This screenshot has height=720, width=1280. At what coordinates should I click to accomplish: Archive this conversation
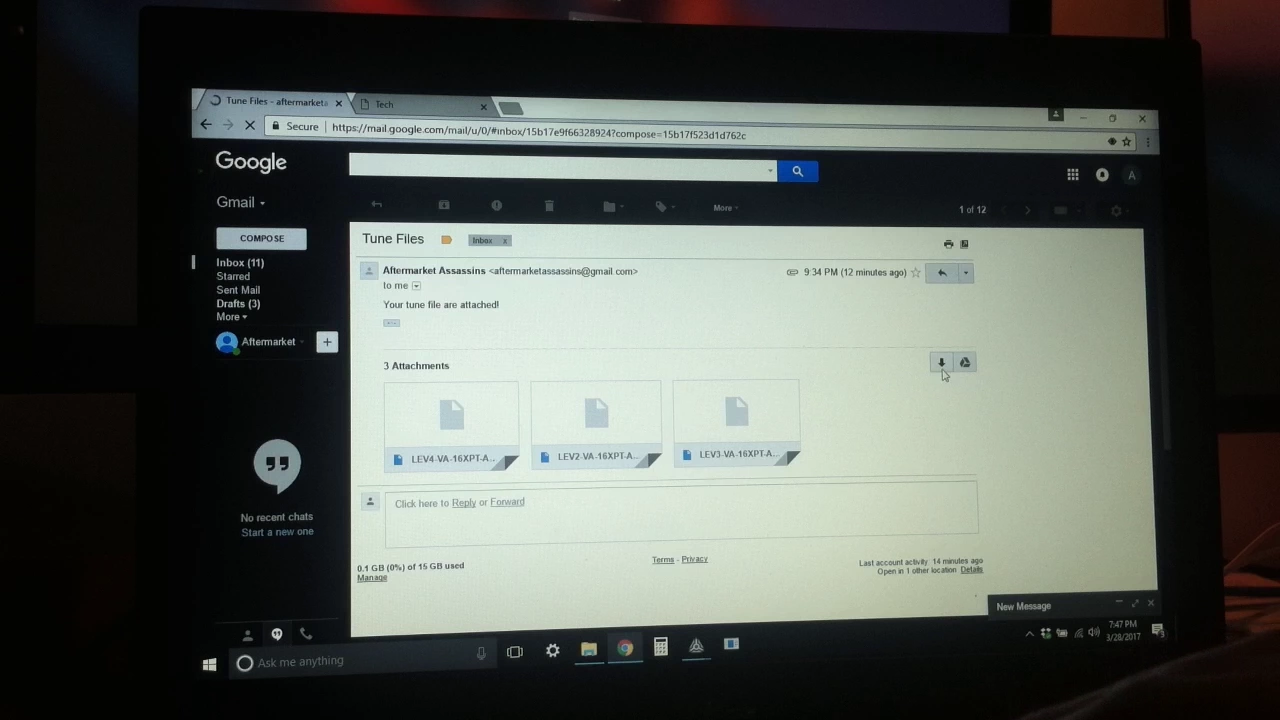click(x=444, y=205)
